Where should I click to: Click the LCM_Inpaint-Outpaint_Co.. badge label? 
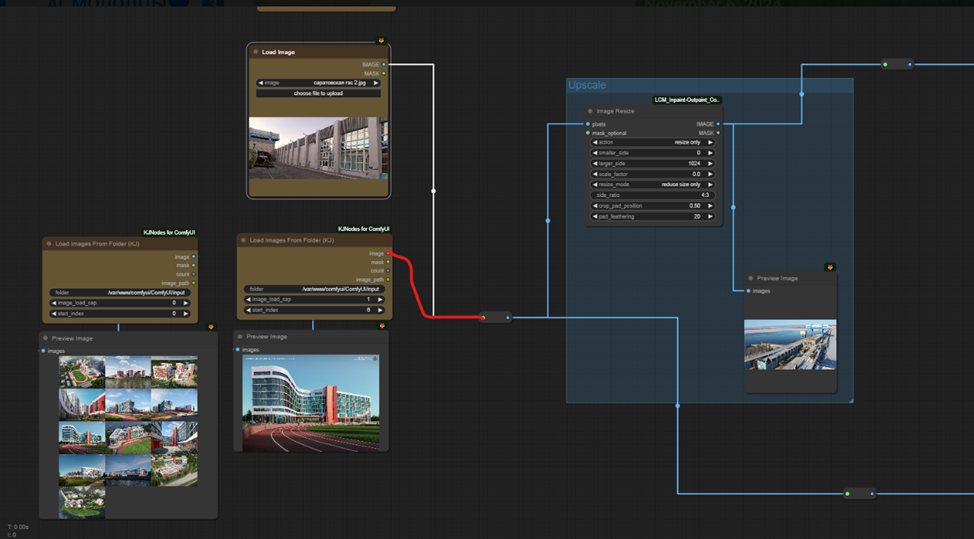click(x=688, y=99)
